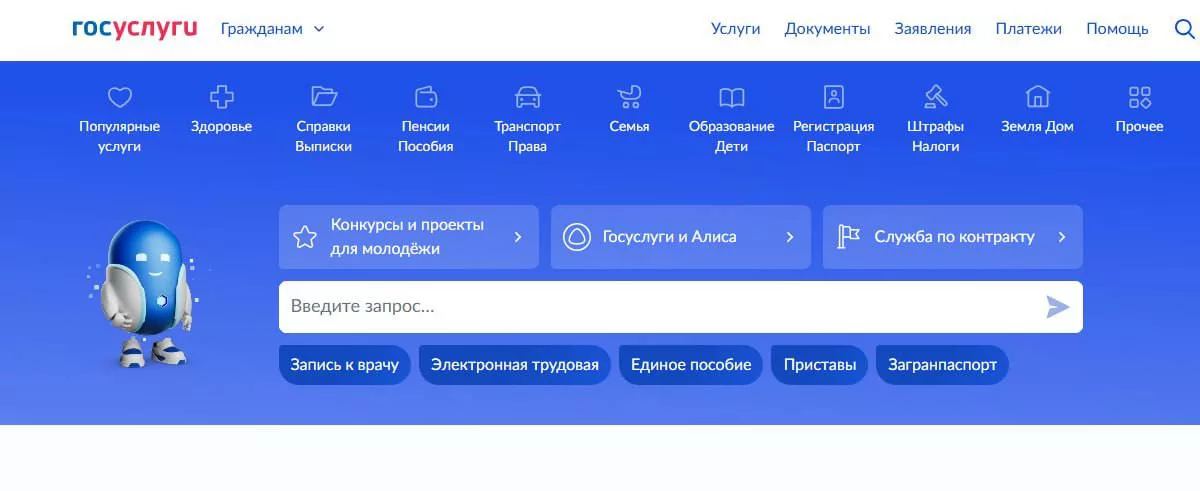Open the Служба по контракту card
Viewport: 1200px width, 491px height.
pyautogui.click(x=952, y=237)
